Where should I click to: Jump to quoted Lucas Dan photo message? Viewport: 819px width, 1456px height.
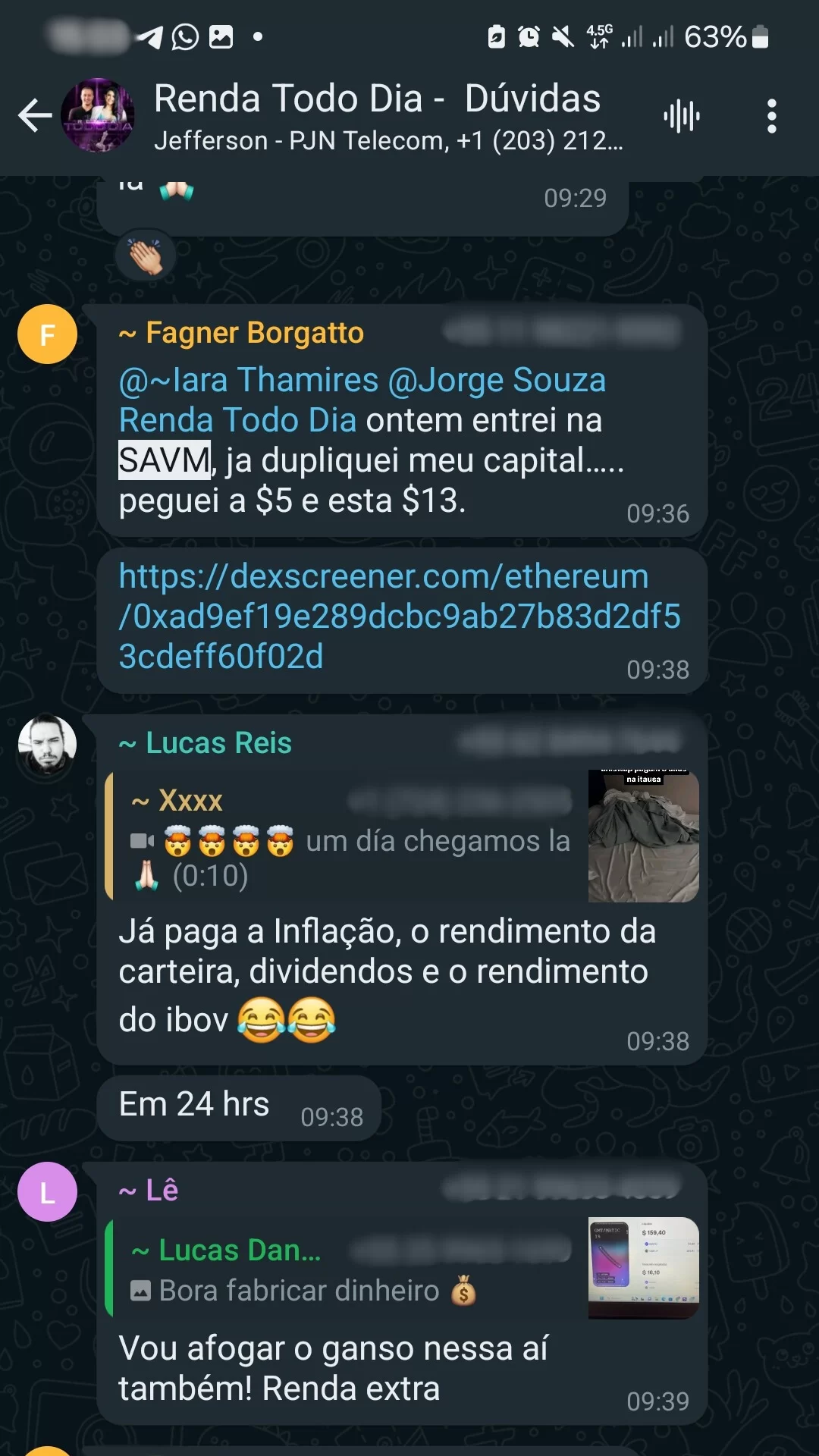[x=347, y=1268]
